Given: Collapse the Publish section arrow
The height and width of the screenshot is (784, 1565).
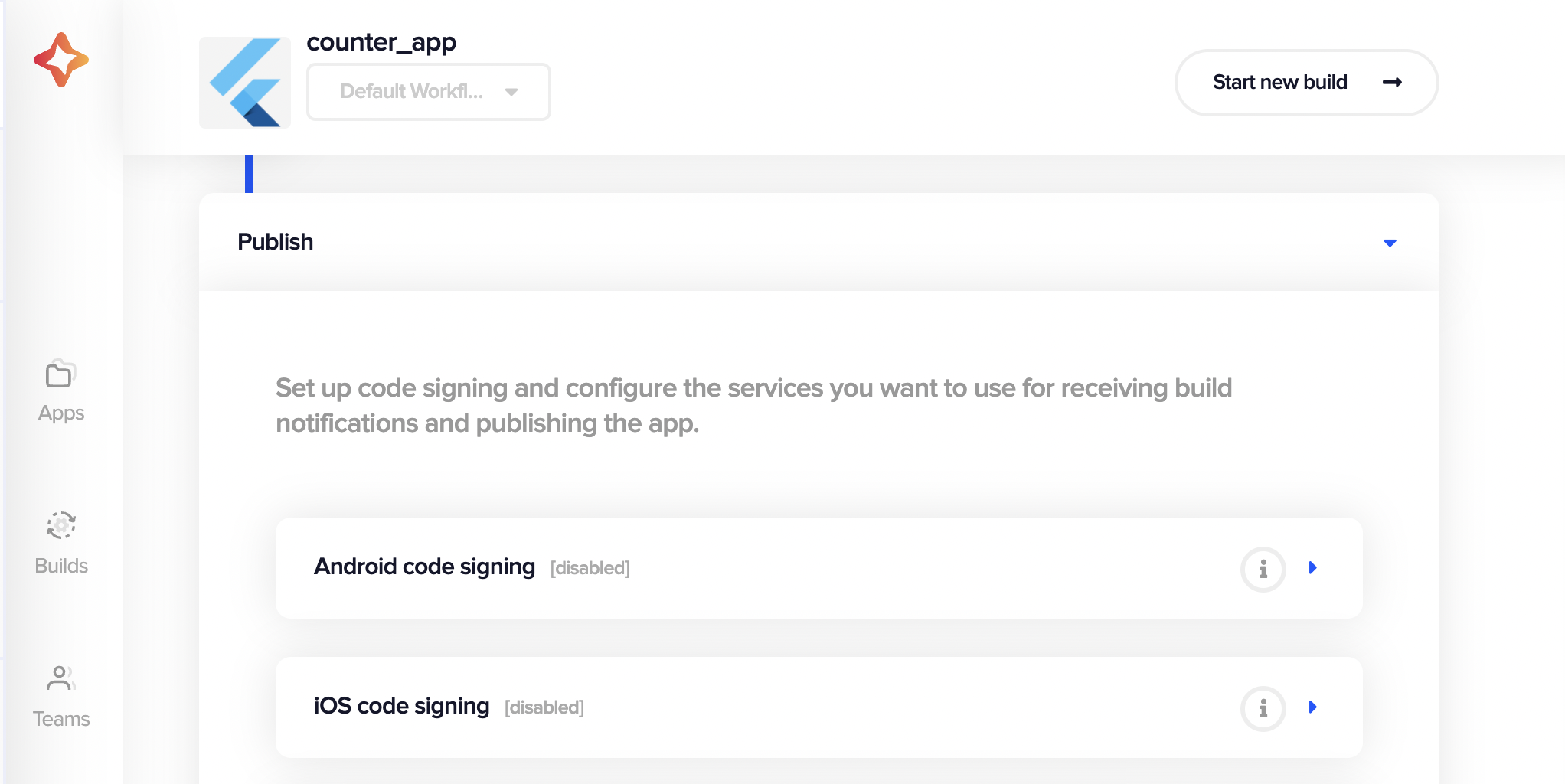Looking at the screenshot, I should click(x=1390, y=243).
